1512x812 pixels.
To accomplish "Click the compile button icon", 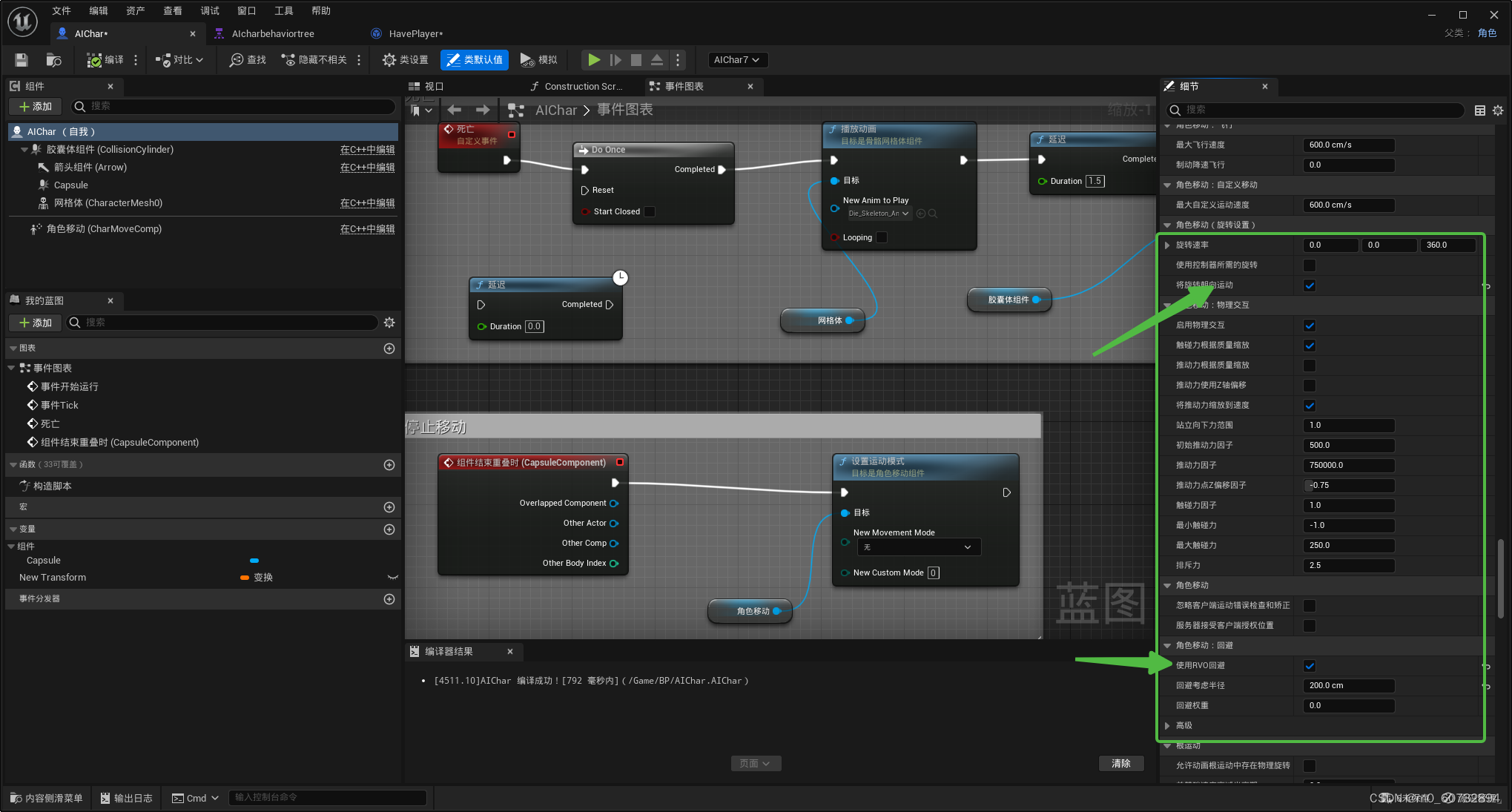I will pos(94,60).
